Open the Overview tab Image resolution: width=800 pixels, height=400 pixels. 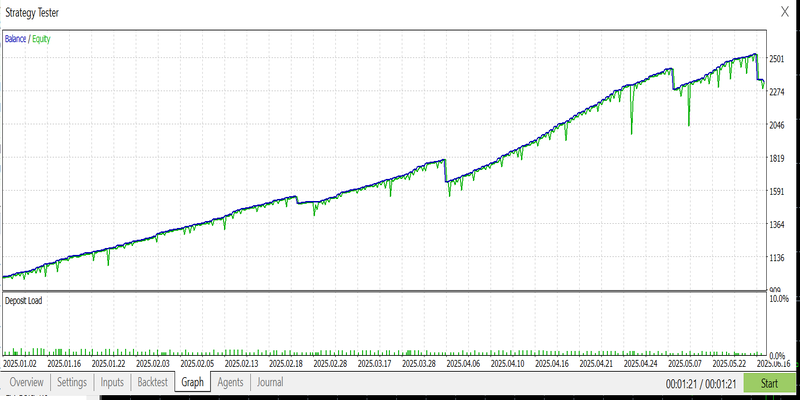tap(27, 382)
